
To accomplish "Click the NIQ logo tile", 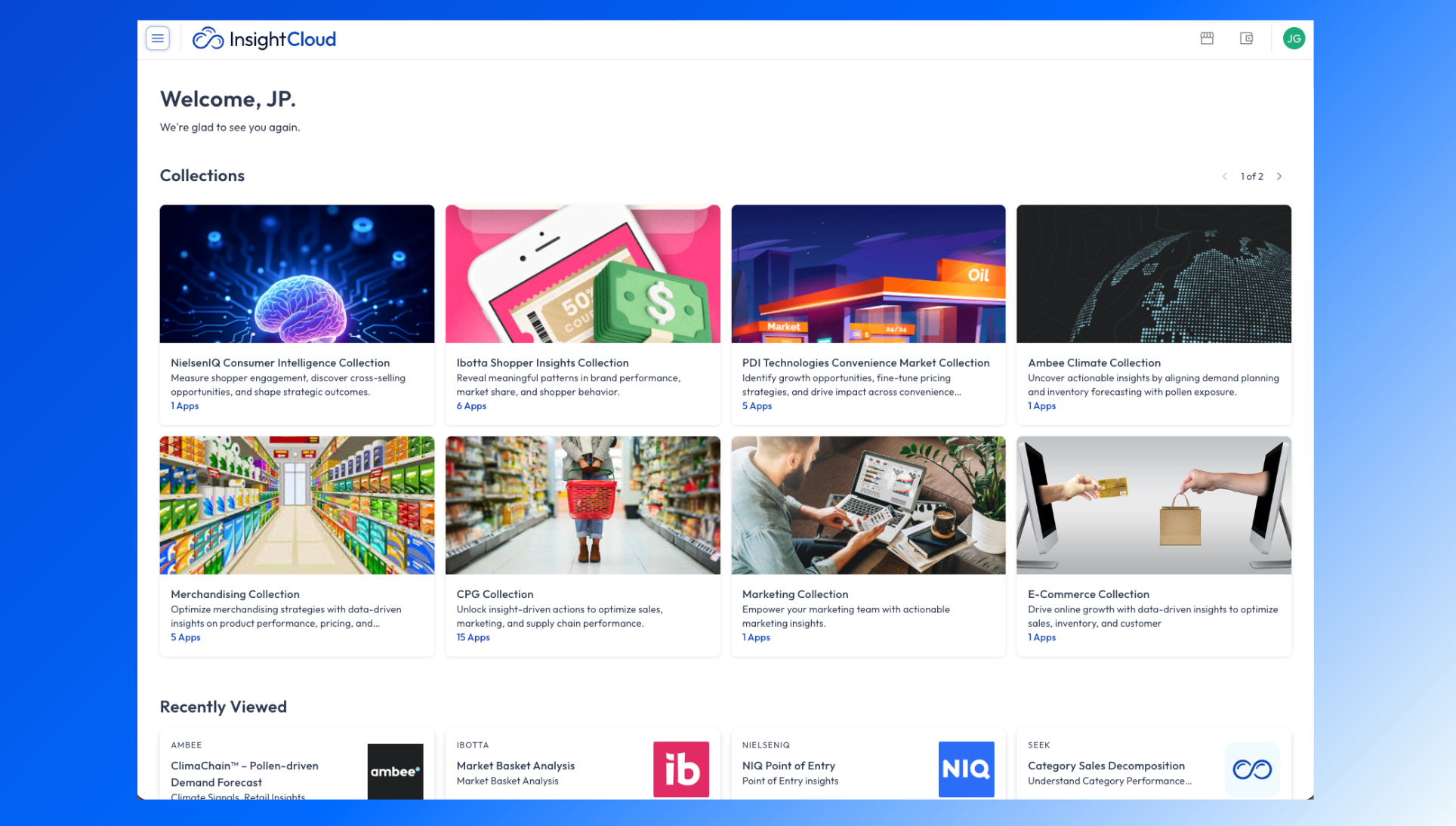I will point(967,769).
